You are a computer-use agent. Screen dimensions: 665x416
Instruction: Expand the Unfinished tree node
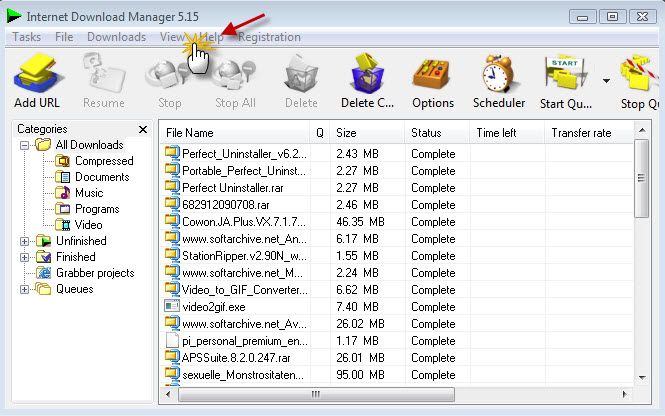25,241
